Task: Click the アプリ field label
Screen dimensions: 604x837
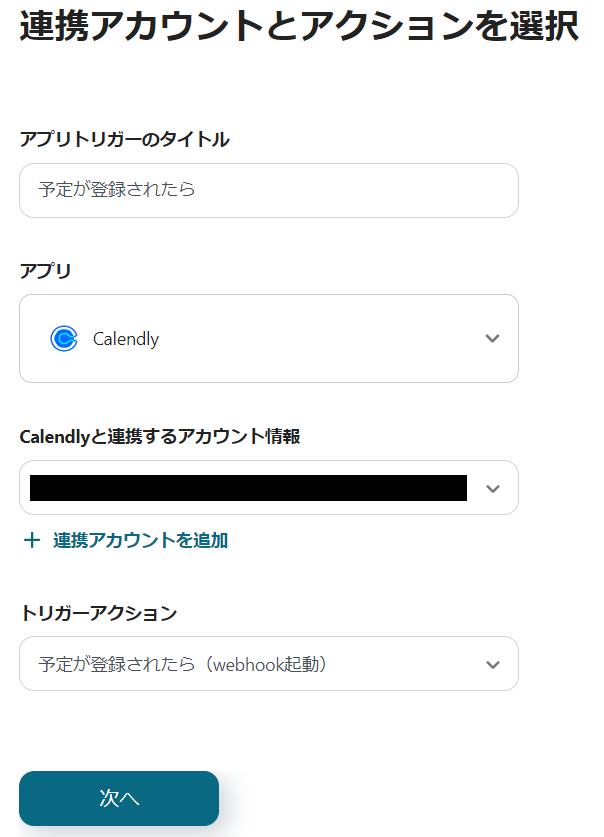Action: (x=45, y=271)
